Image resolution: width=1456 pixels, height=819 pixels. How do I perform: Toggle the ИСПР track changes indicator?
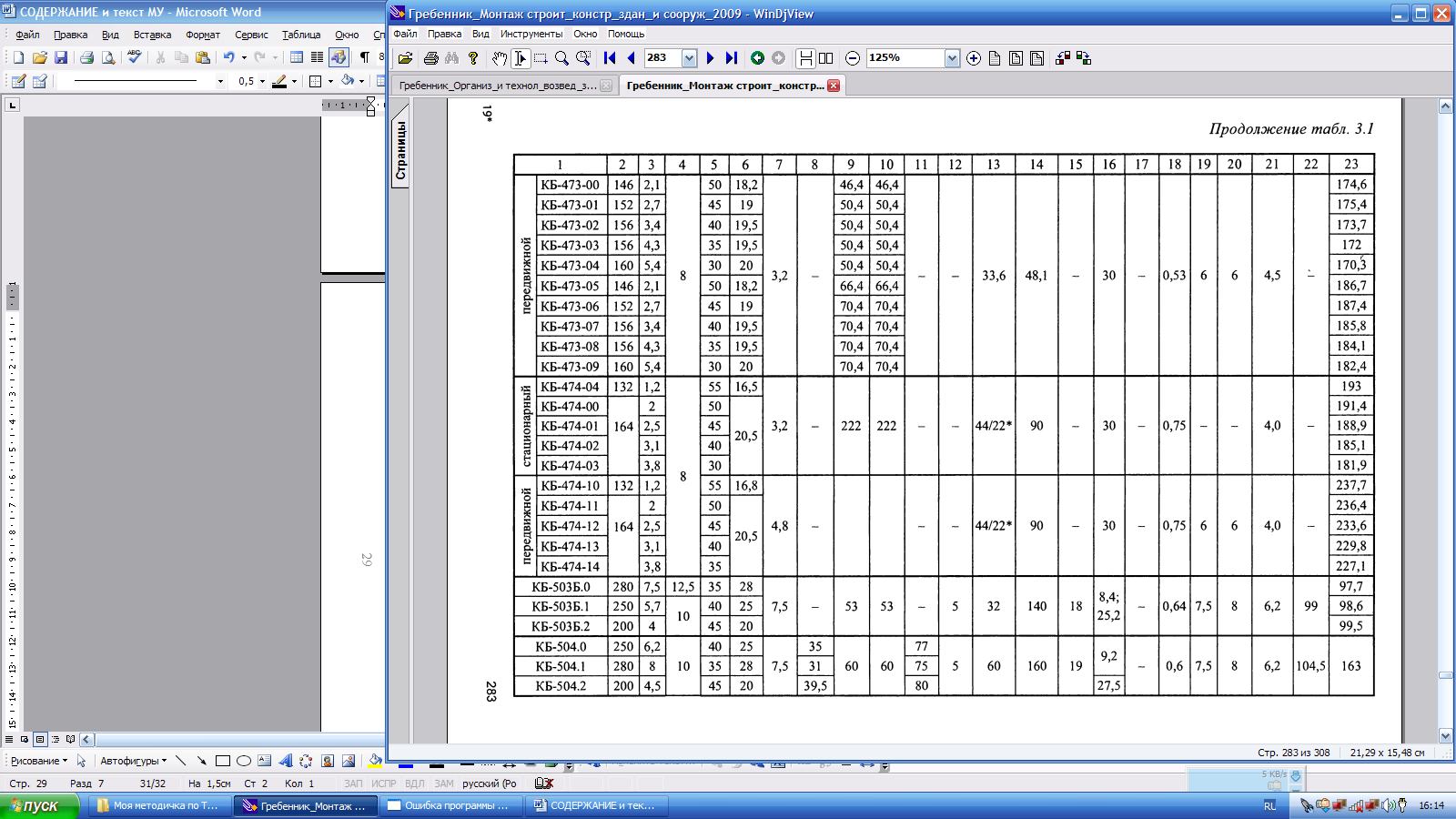pyautogui.click(x=384, y=784)
